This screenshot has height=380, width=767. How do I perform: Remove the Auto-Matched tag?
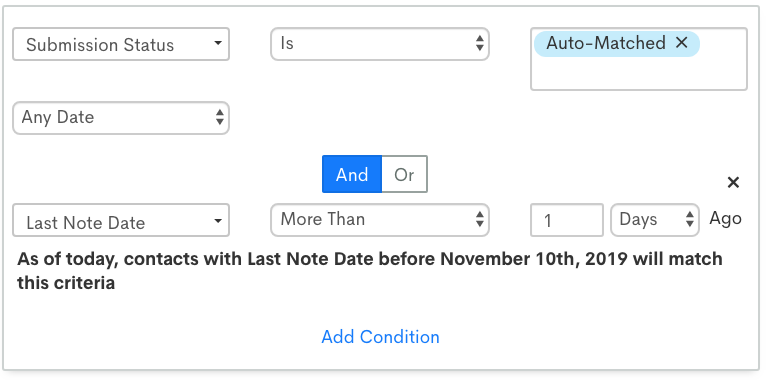pos(681,43)
